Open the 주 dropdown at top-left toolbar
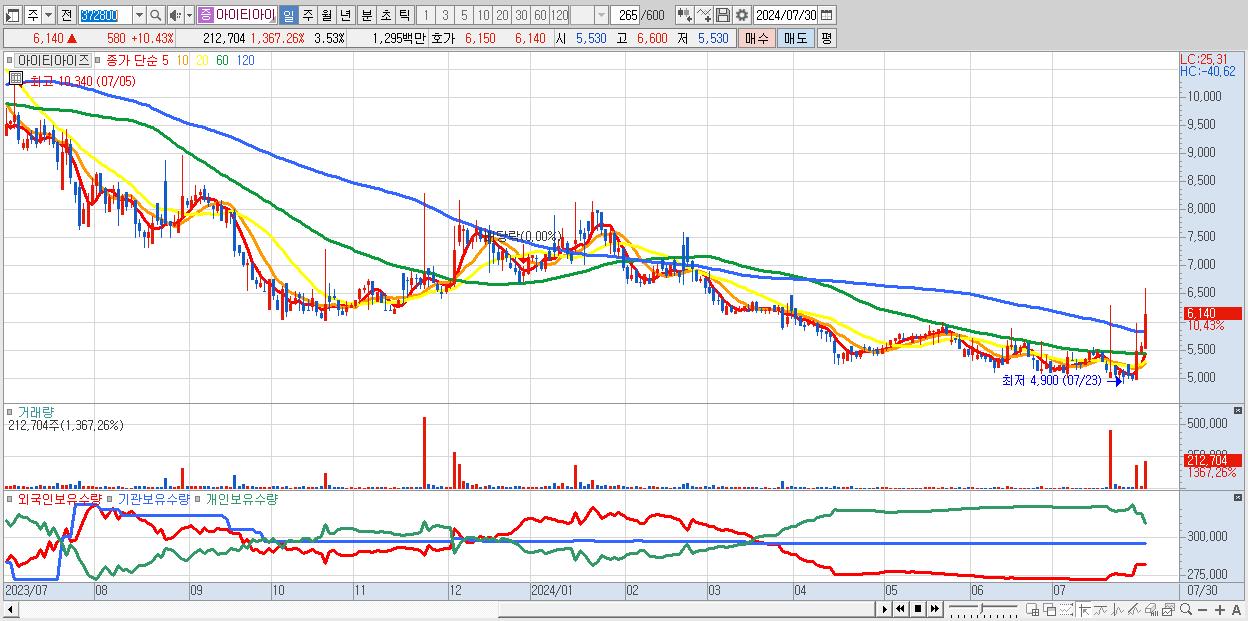 click(x=48, y=15)
